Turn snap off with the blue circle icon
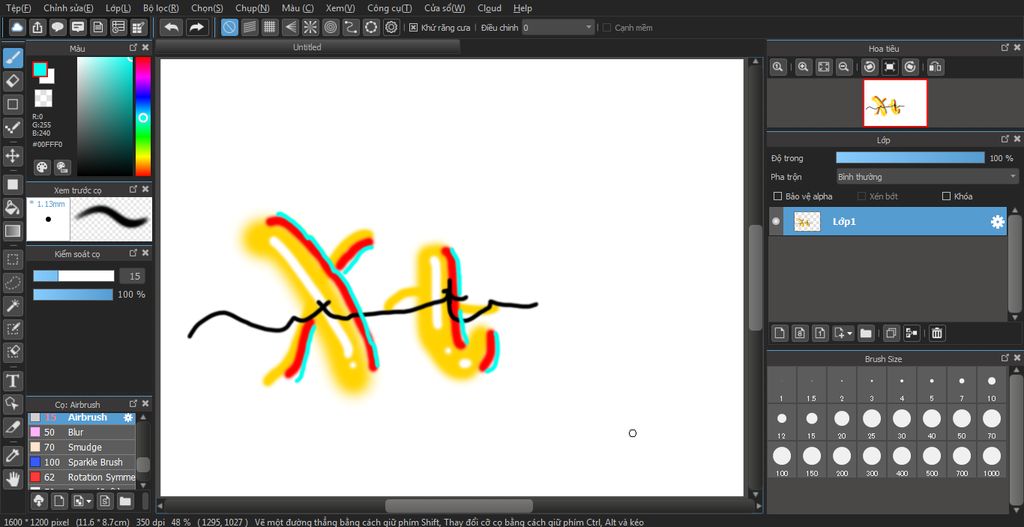Screen dimensions: 1024x527 tap(229, 27)
